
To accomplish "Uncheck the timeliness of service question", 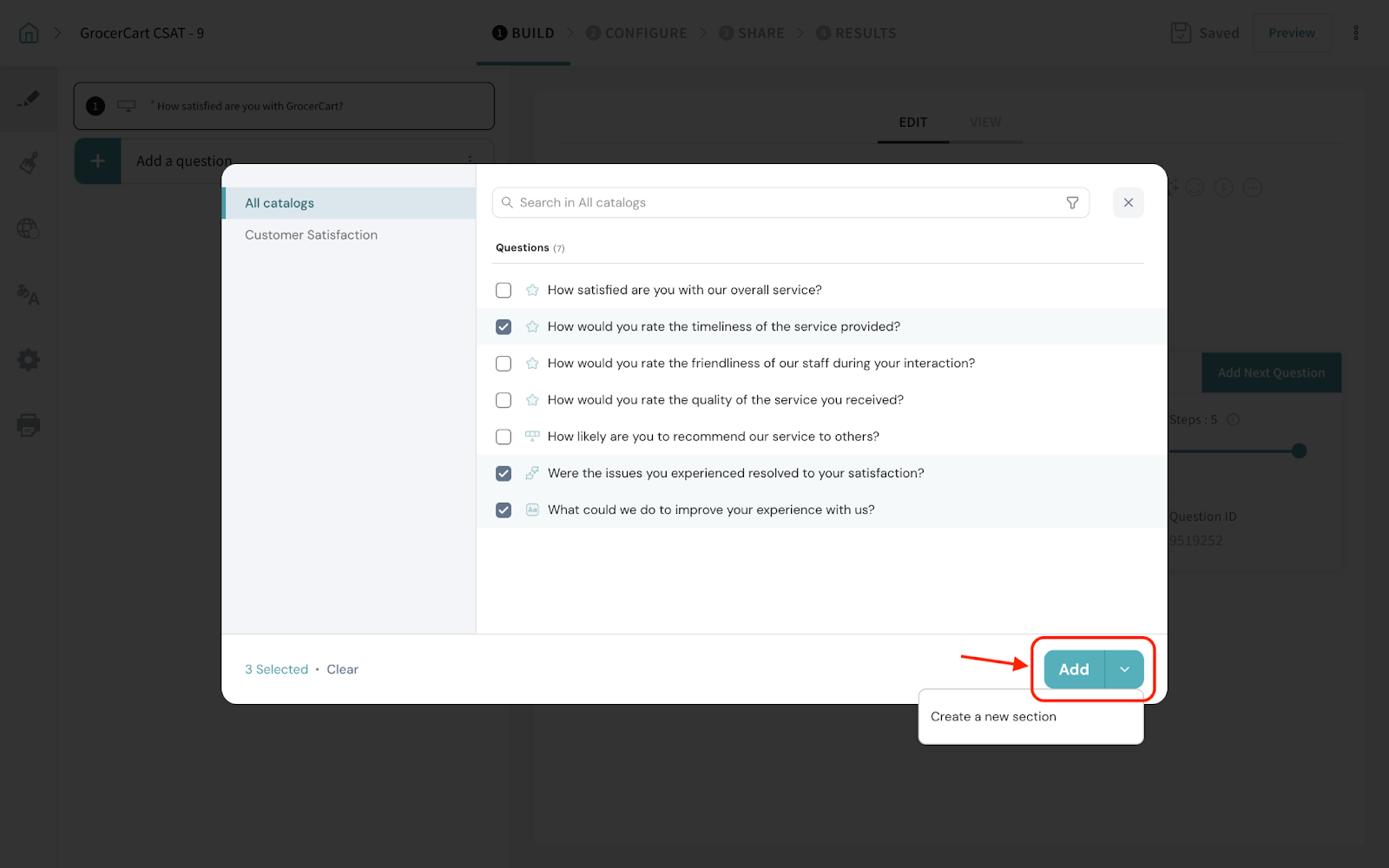I will click(504, 327).
